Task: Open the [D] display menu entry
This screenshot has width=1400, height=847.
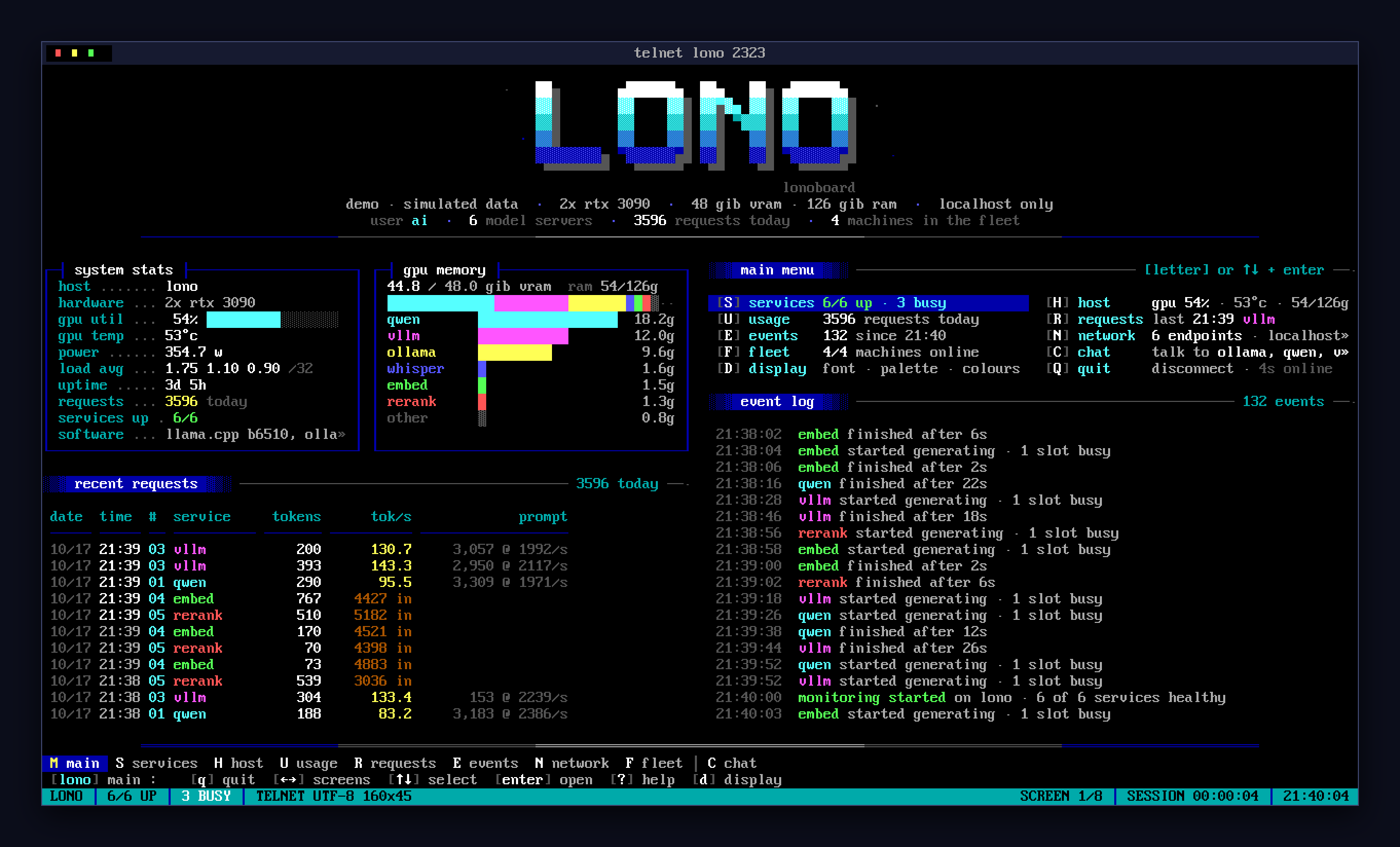Action: point(868,369)
